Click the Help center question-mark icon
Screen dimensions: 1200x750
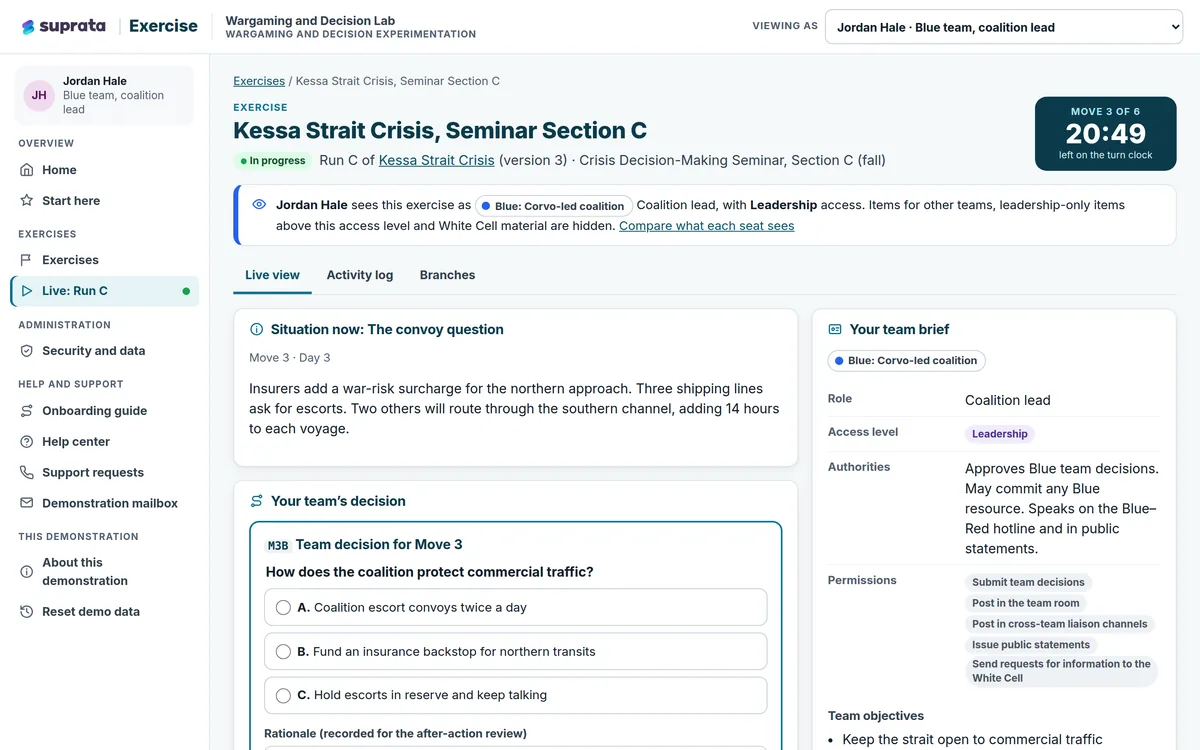(27, 442)
